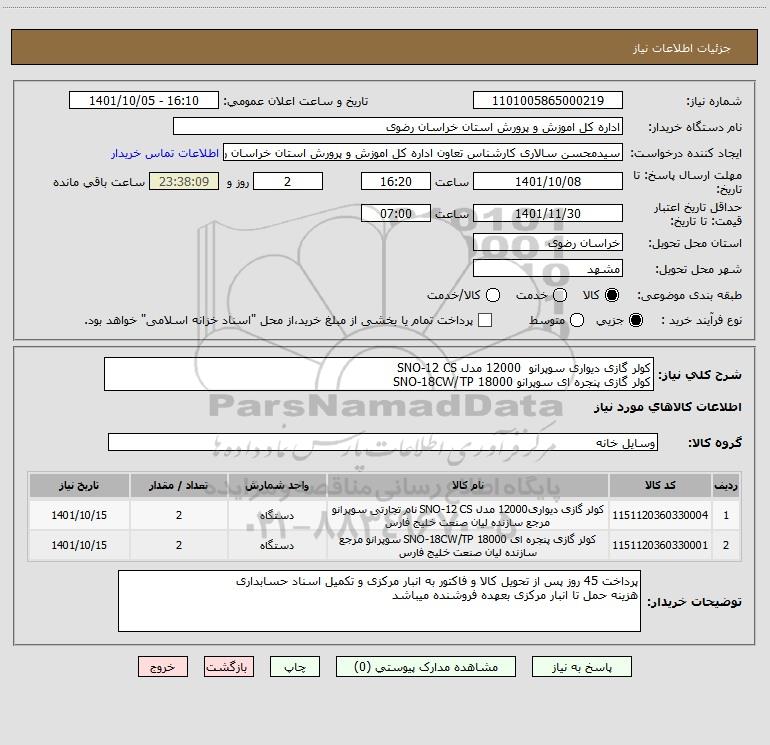This screenshot has height=745, width=770.
Task: Click the واحد شمارش column header
Action: [277, 486]
